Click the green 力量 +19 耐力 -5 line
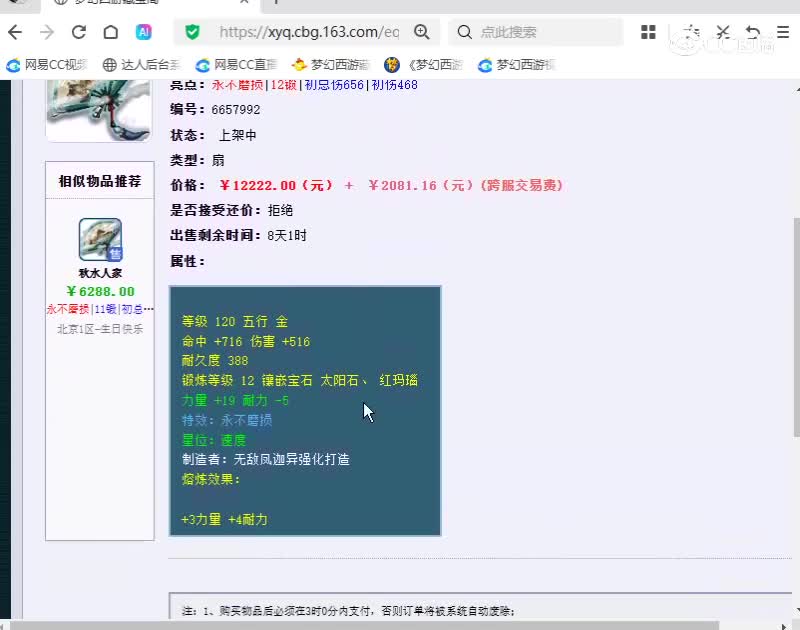The width and height of the screenshot is (800, 630). coord(235,400)
